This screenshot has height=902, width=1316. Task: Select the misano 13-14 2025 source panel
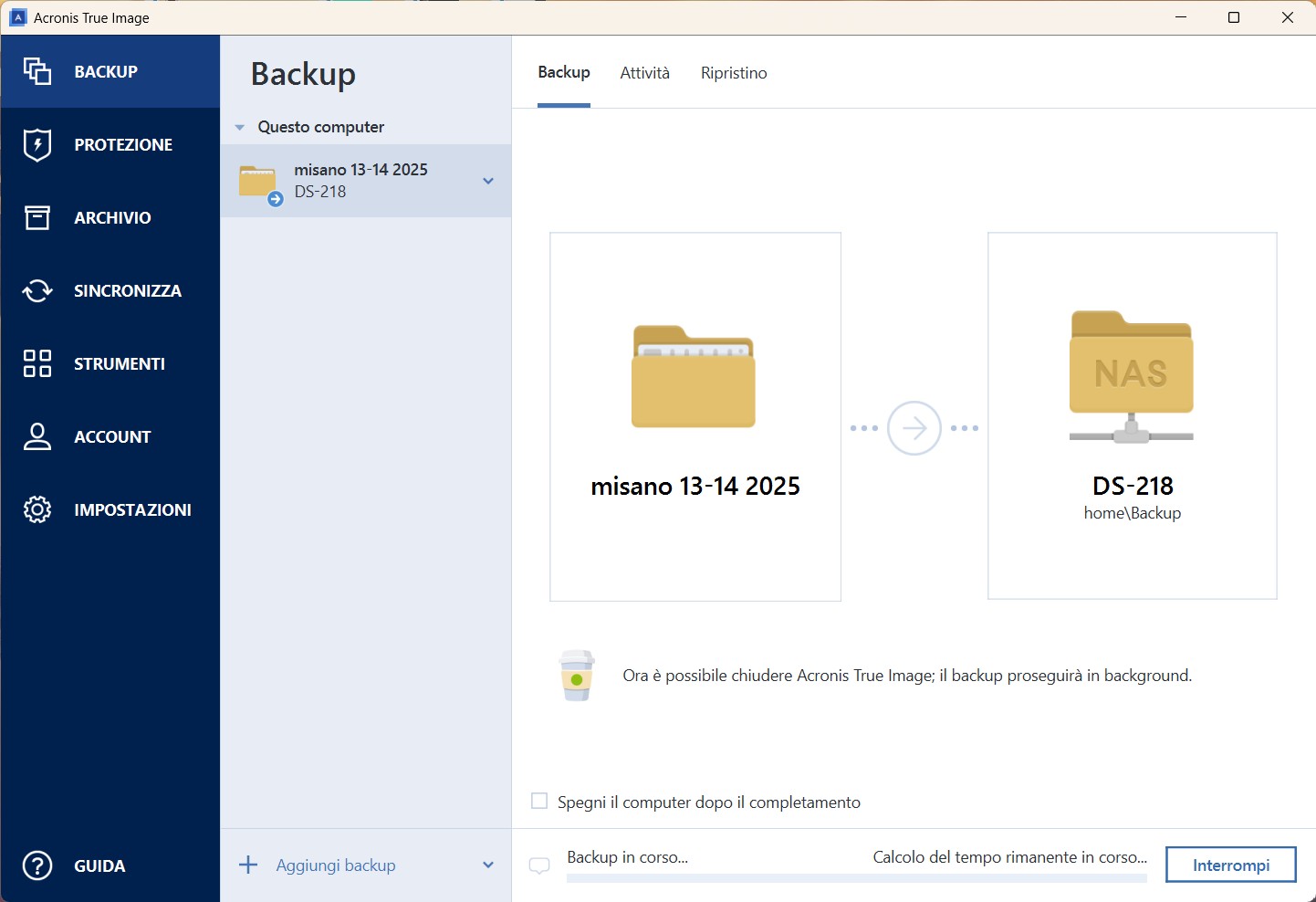click(x=695, y=416)
